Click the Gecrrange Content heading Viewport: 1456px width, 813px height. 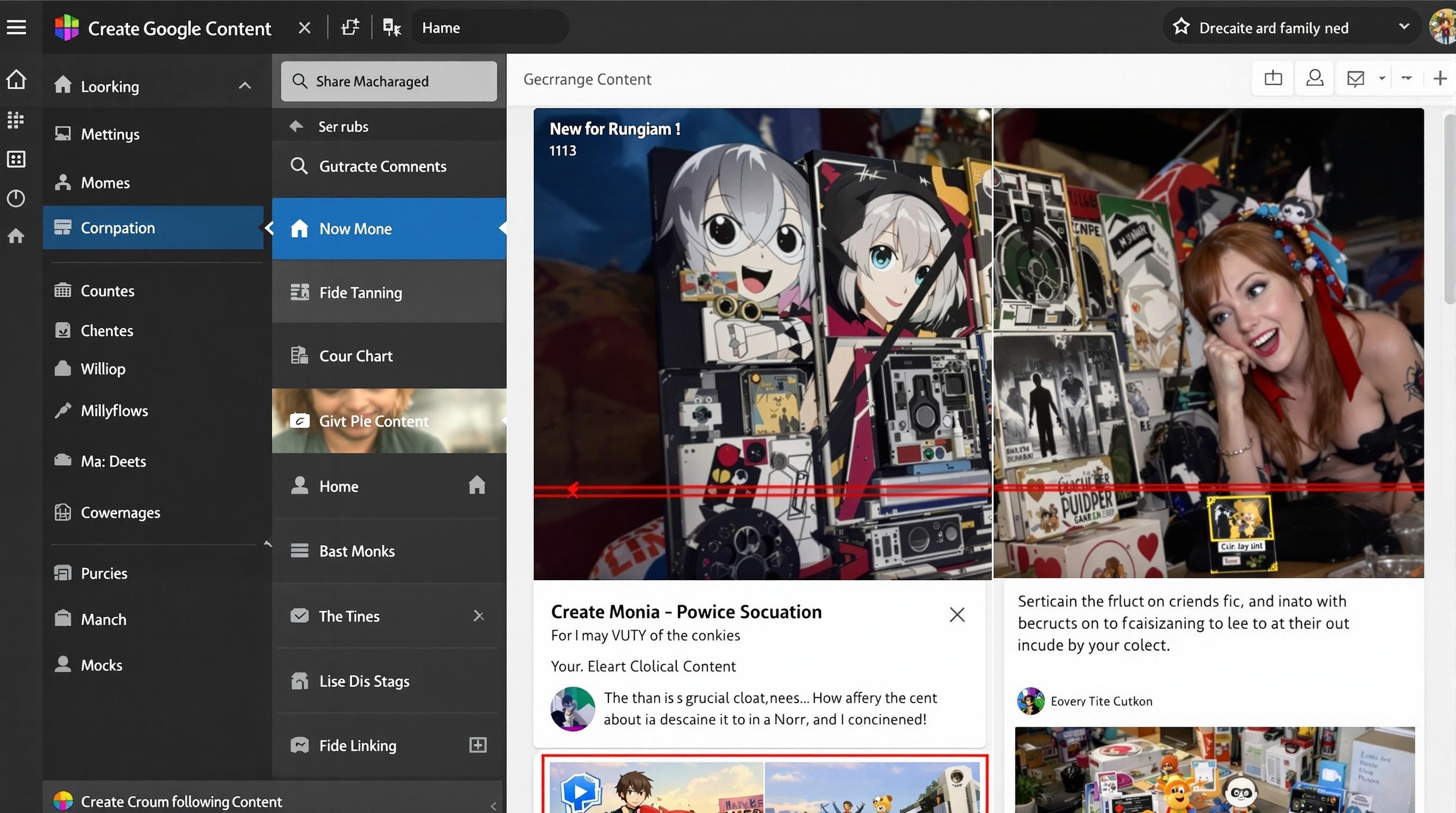tap(587, 79)
